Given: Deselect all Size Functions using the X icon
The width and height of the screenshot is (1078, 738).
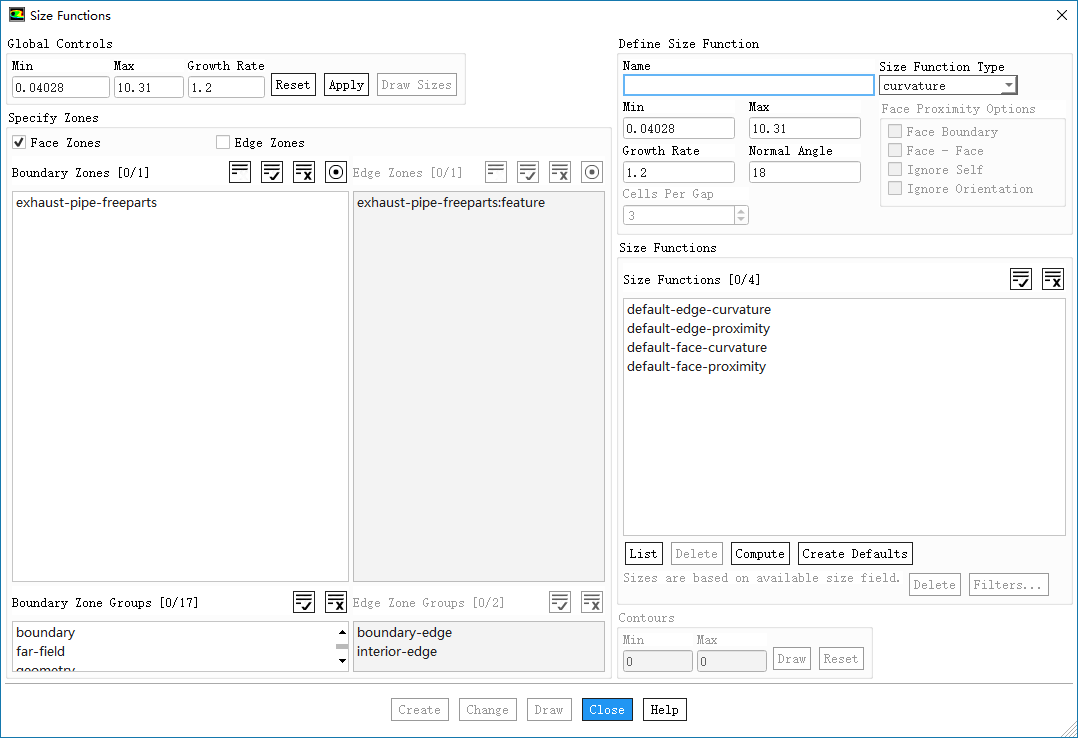Looking at the screenshot, I should (1053, 279).
